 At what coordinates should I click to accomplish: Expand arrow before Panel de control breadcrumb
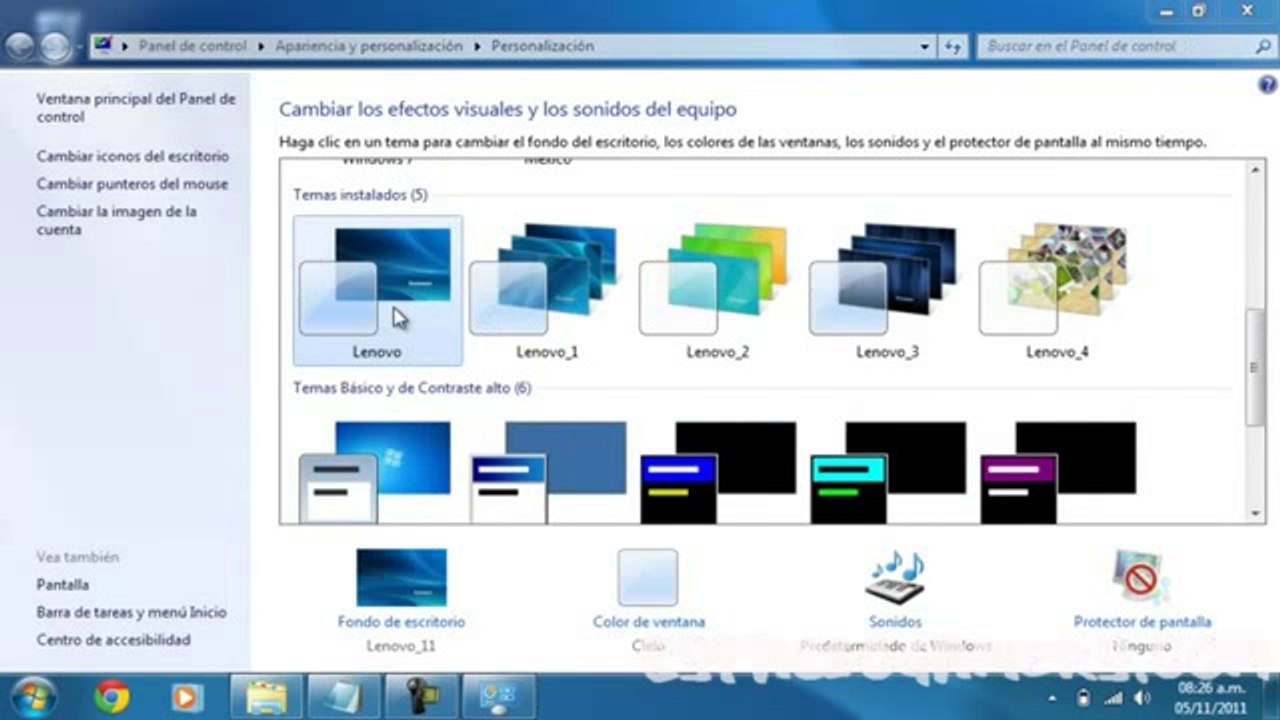tap(125, 46)
